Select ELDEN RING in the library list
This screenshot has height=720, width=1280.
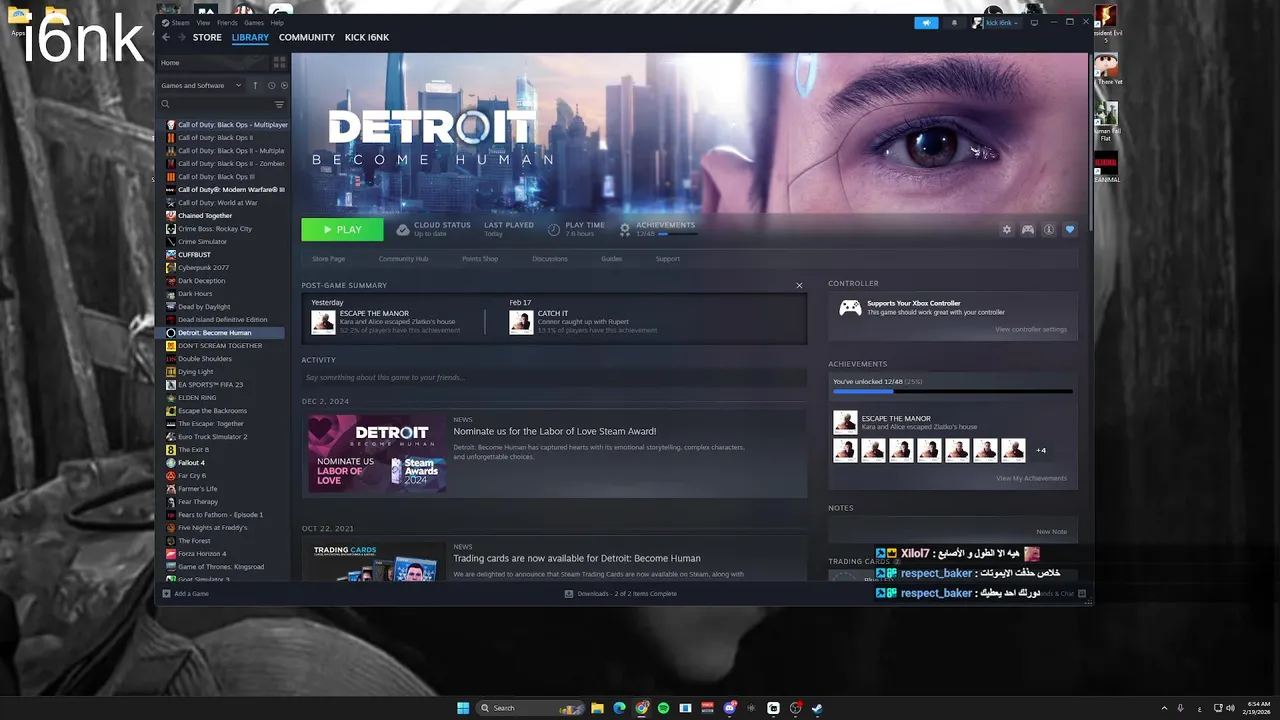(197, 398)
